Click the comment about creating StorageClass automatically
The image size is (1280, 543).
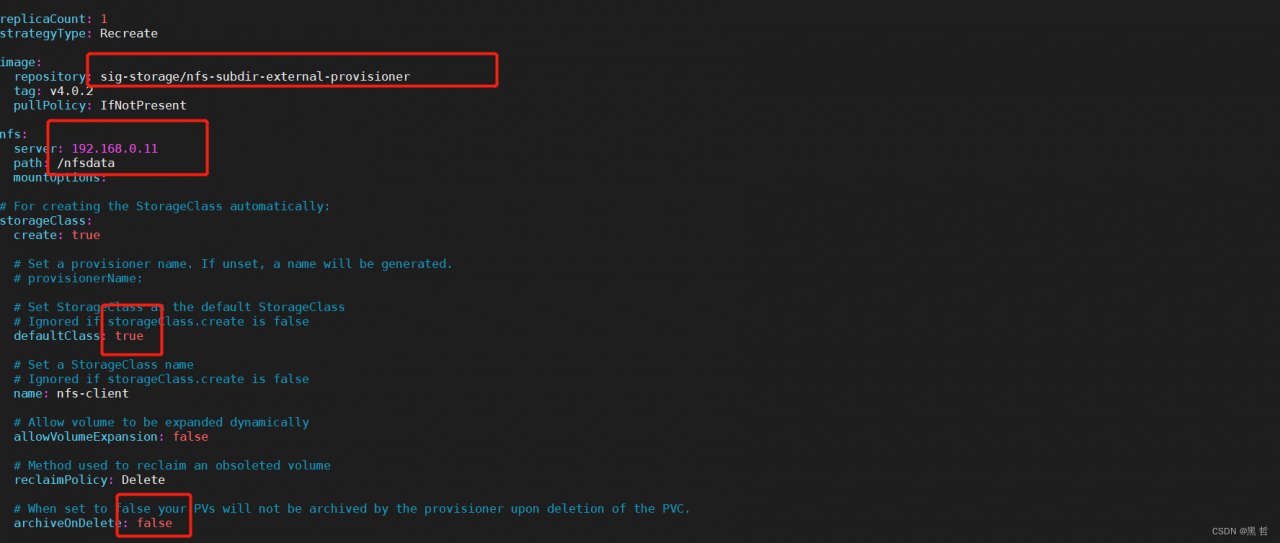tap(165, 206)
